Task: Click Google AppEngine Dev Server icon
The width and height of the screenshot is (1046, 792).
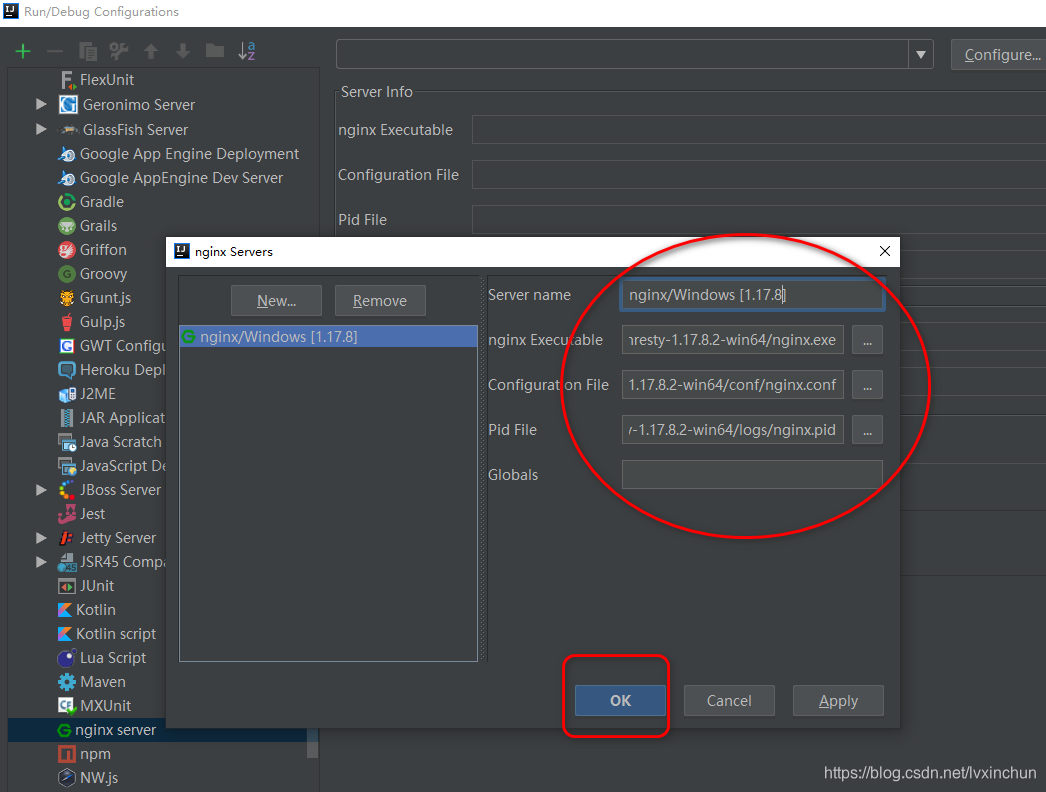Action: [67, 178]
